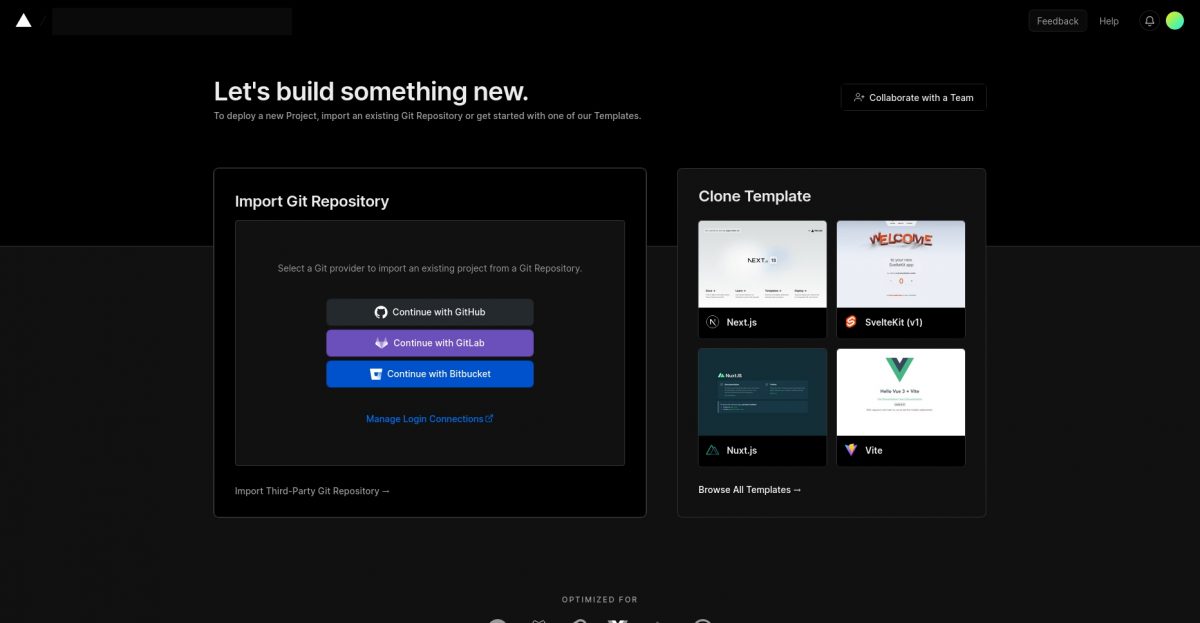
Task: Click the Let's build something new heading
Action: [371, 91]
